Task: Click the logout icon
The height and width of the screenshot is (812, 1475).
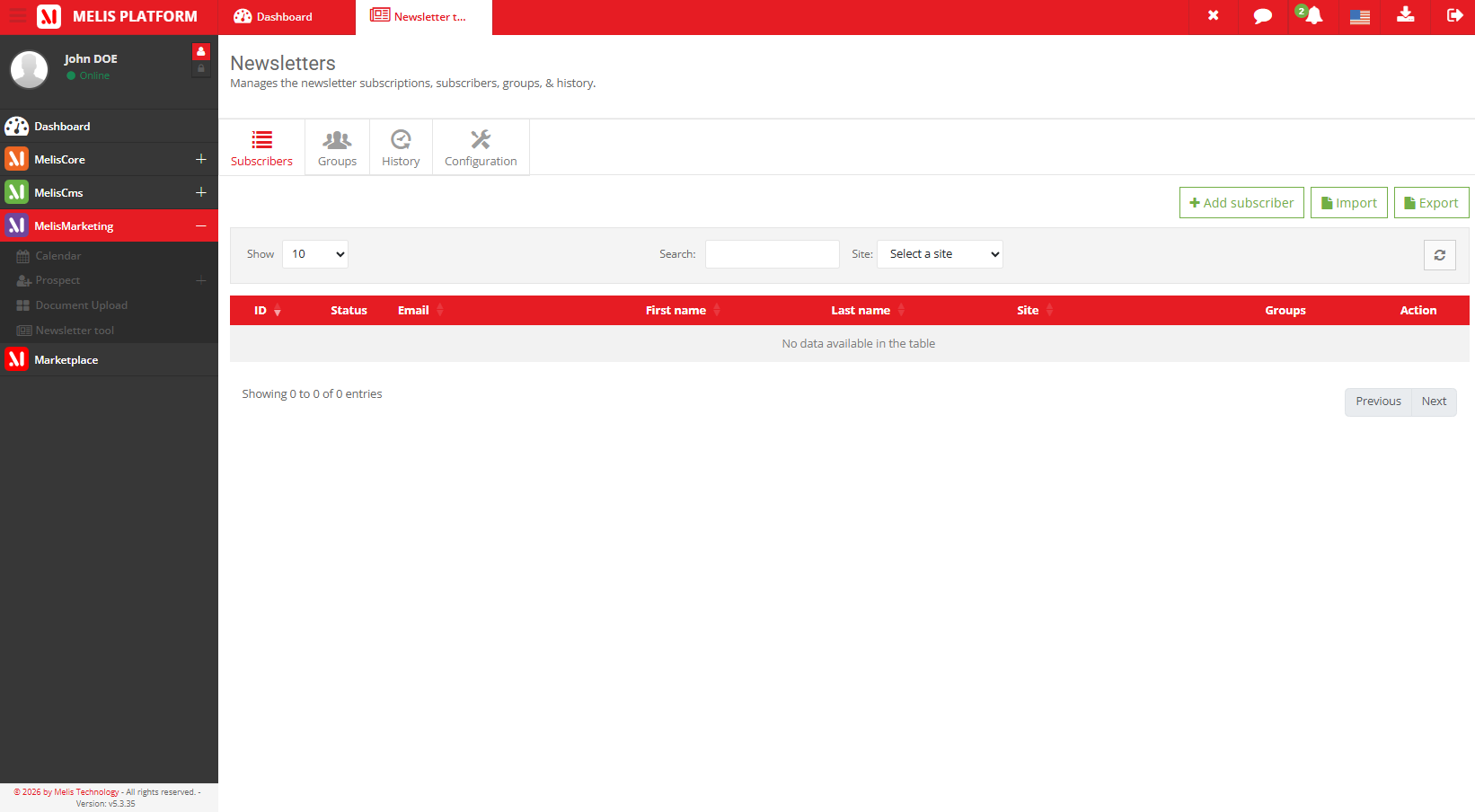Action: 1455,15
